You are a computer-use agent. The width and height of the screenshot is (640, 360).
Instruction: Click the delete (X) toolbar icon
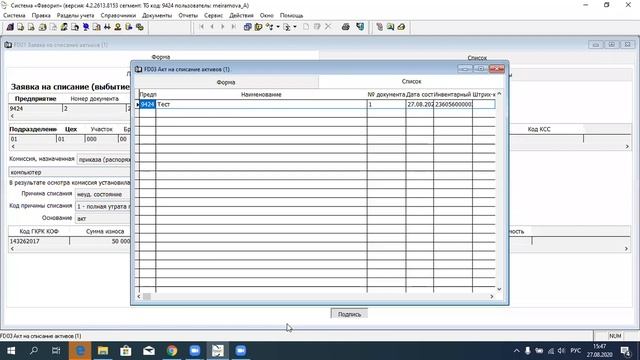(328, 27)
